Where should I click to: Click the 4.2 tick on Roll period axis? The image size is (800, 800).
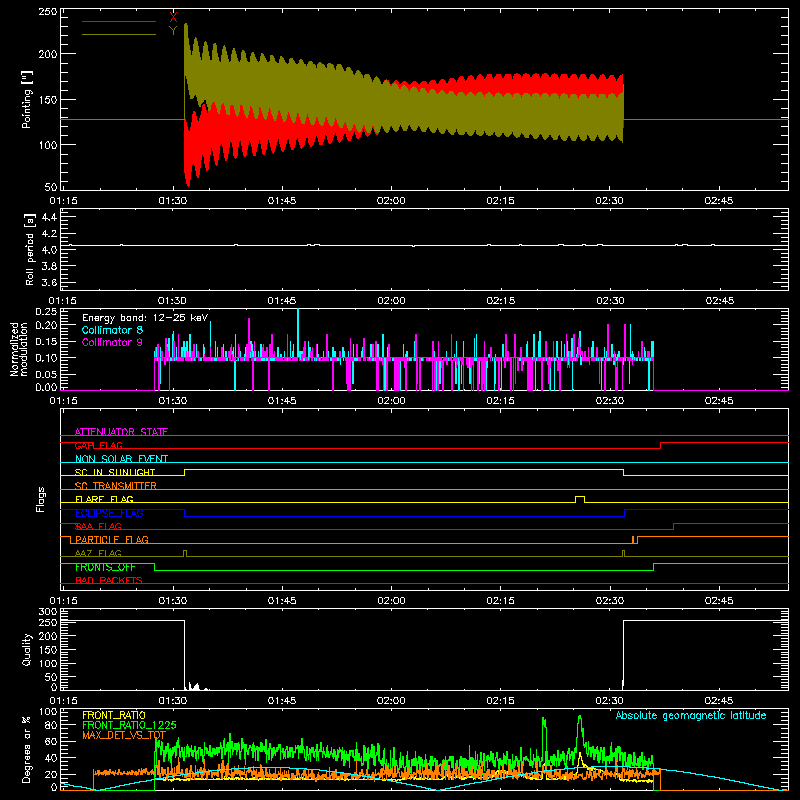(x=49, y=234)
